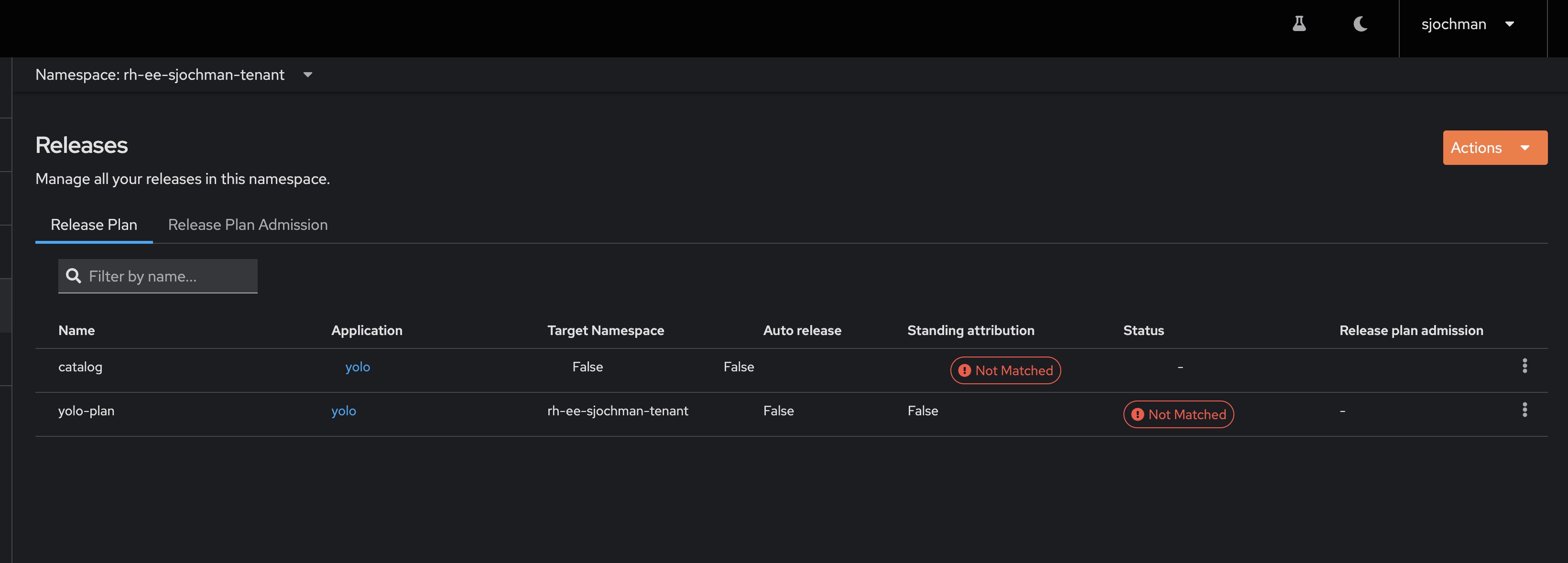1568x563 pixels.
Task: Open yolo application link in catalog row
Action: click(357, 367)
